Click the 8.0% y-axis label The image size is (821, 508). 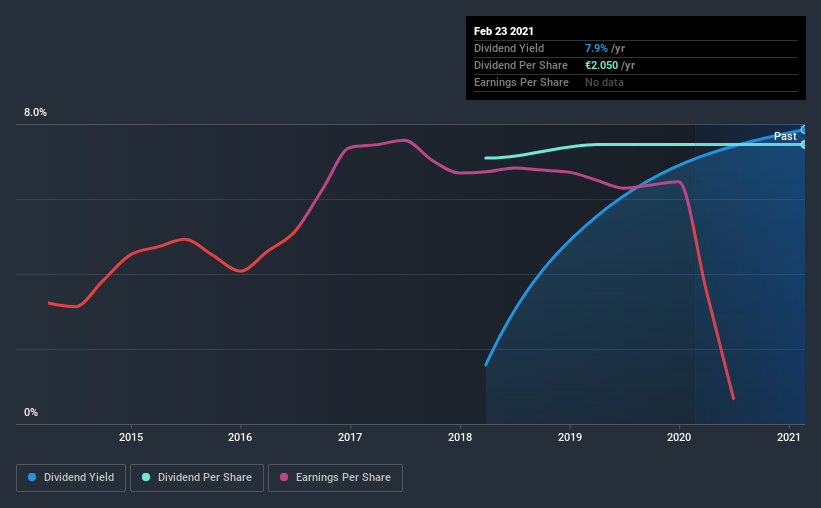click(35, 113)
